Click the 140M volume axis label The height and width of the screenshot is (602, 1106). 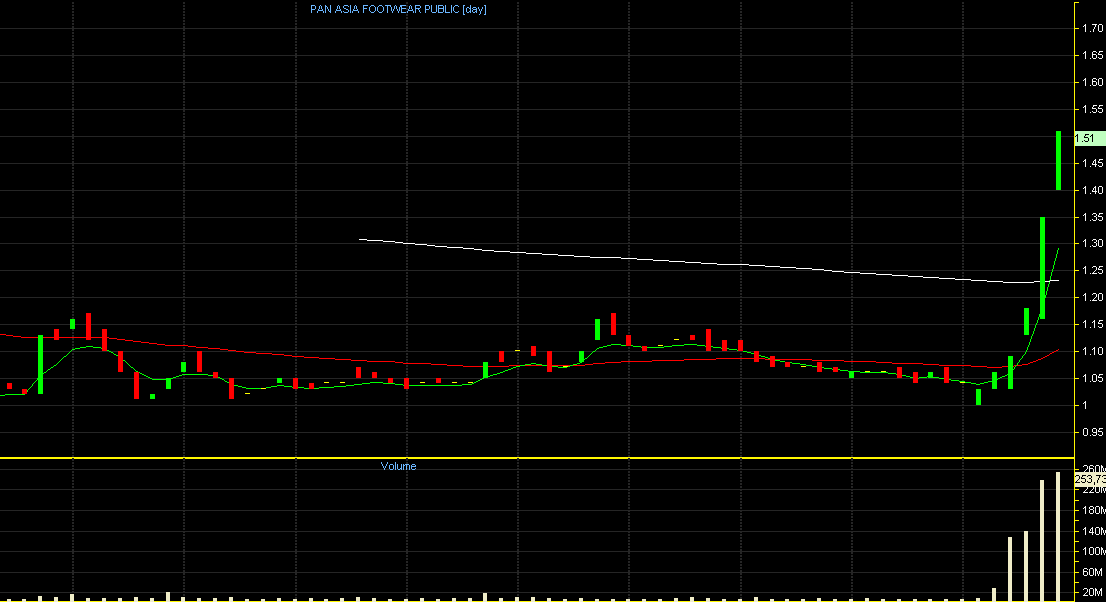coord(1093,531)
